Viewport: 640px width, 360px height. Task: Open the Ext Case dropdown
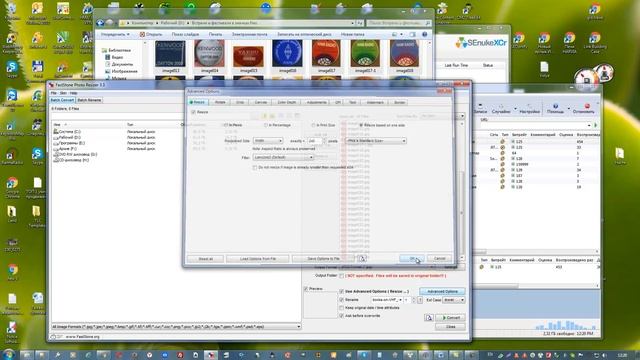coord(453,300)
